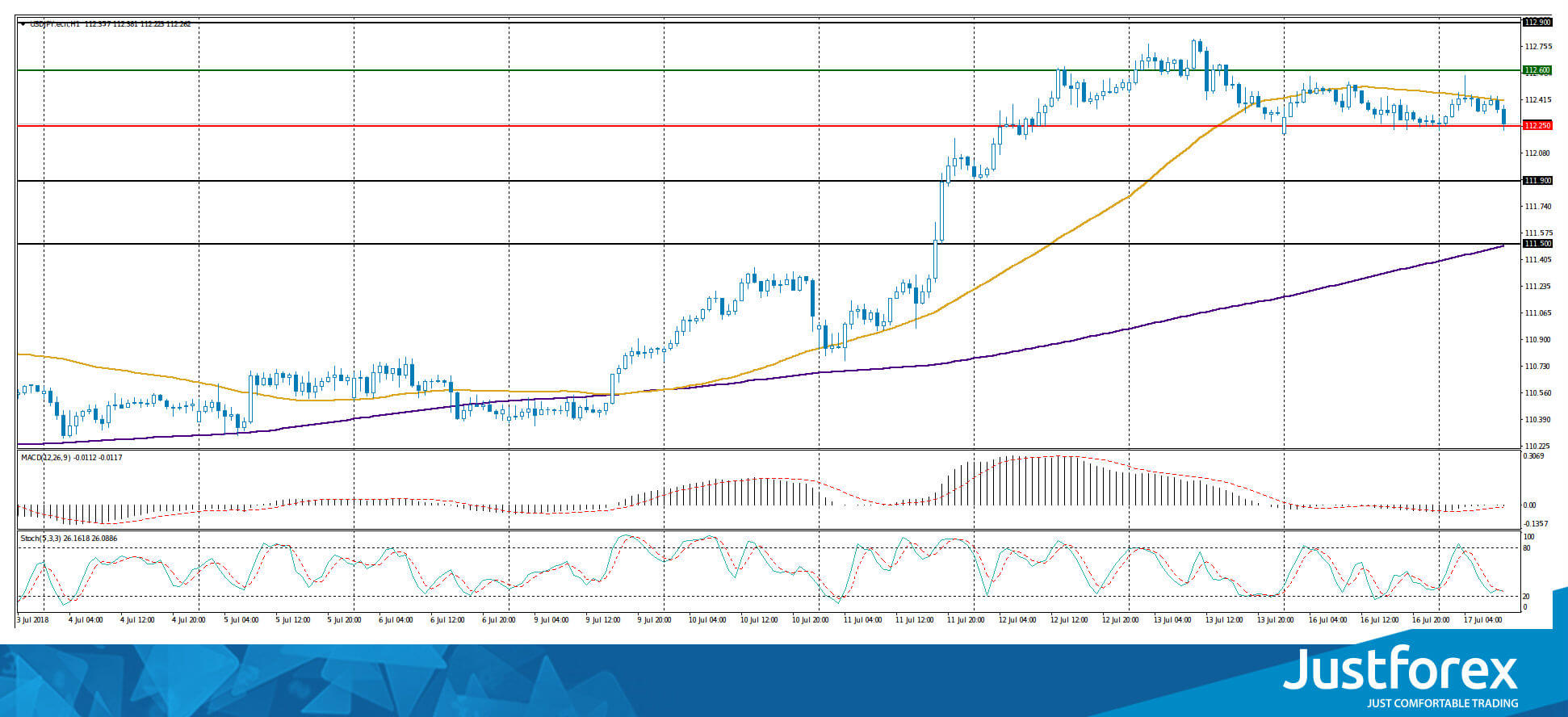The image size is (1568, 717).
Task: Click the 5 Jul 20:00 time label
Action: [x=344, y=620]
